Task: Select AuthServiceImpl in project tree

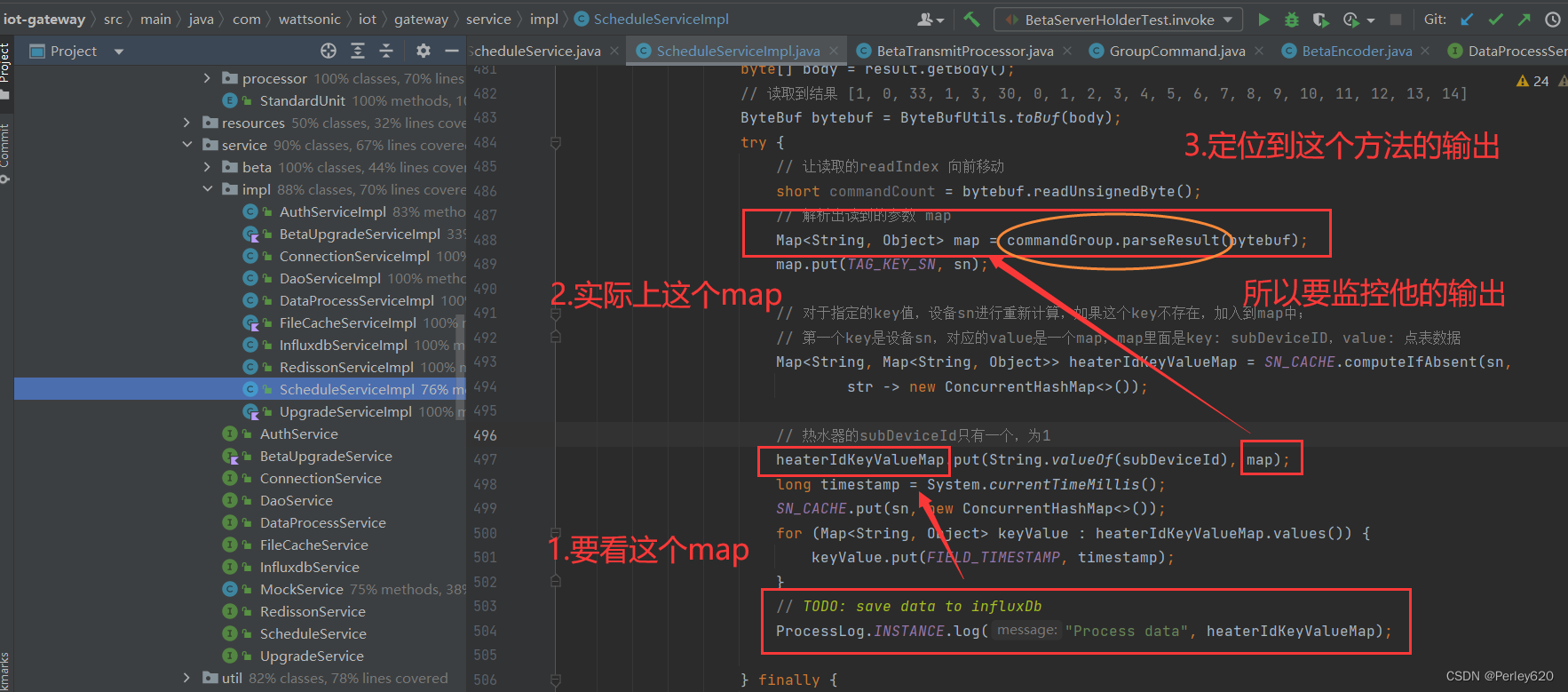Action: pyautogui.click(x=333, y=211)
